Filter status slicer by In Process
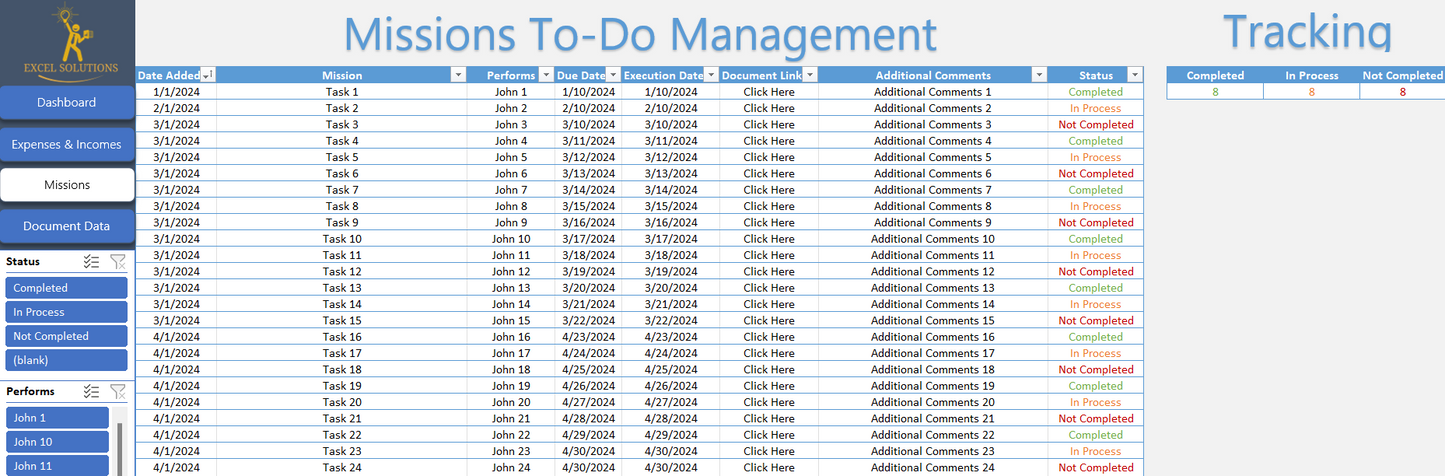Viewport: 1445px width, 476px height. coord(67,312)
